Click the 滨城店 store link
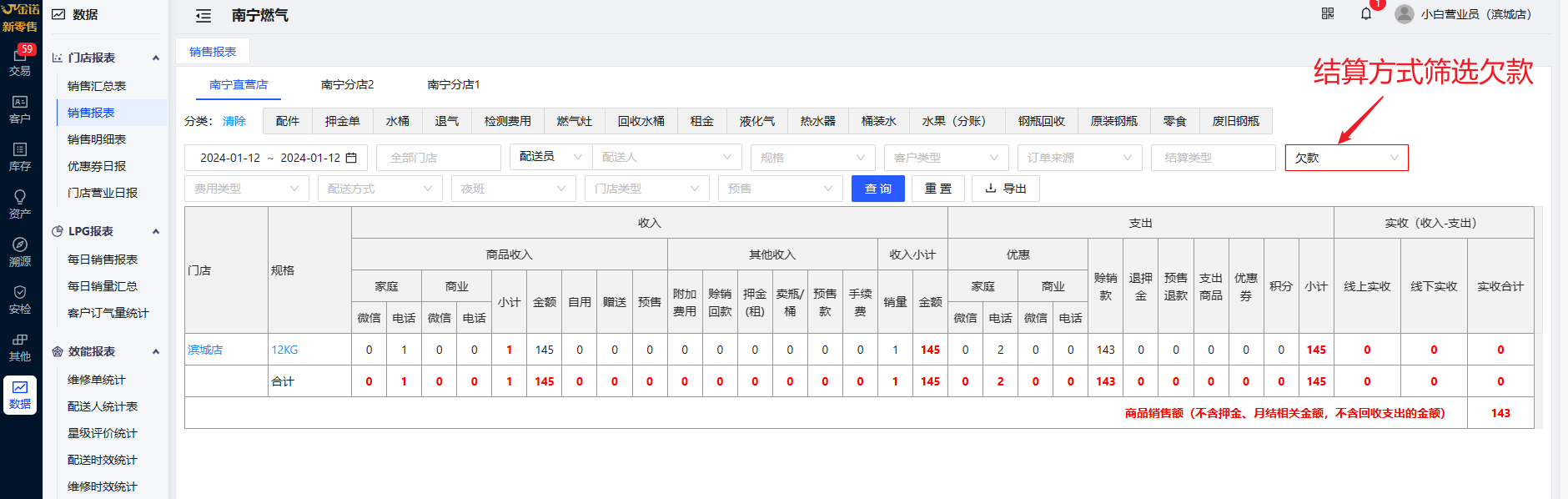Viewport: 1568px width, 499px height. (x=205, y=350)
